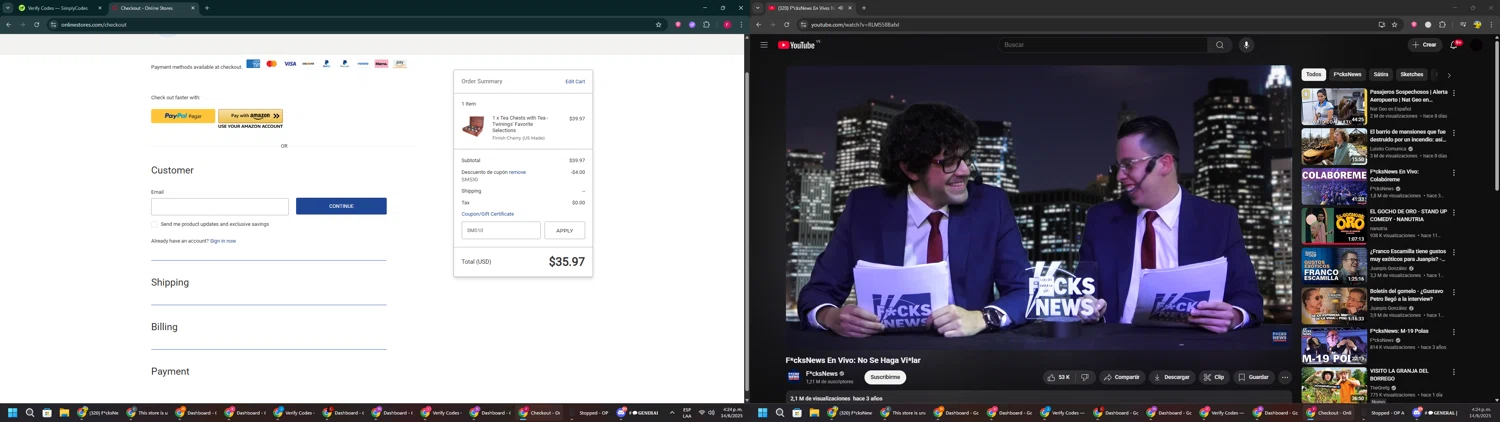Open options for El Gocho de Oro video
Image resolution: width=1500 pixels, height=422 pixels.
click(1454, 213)
